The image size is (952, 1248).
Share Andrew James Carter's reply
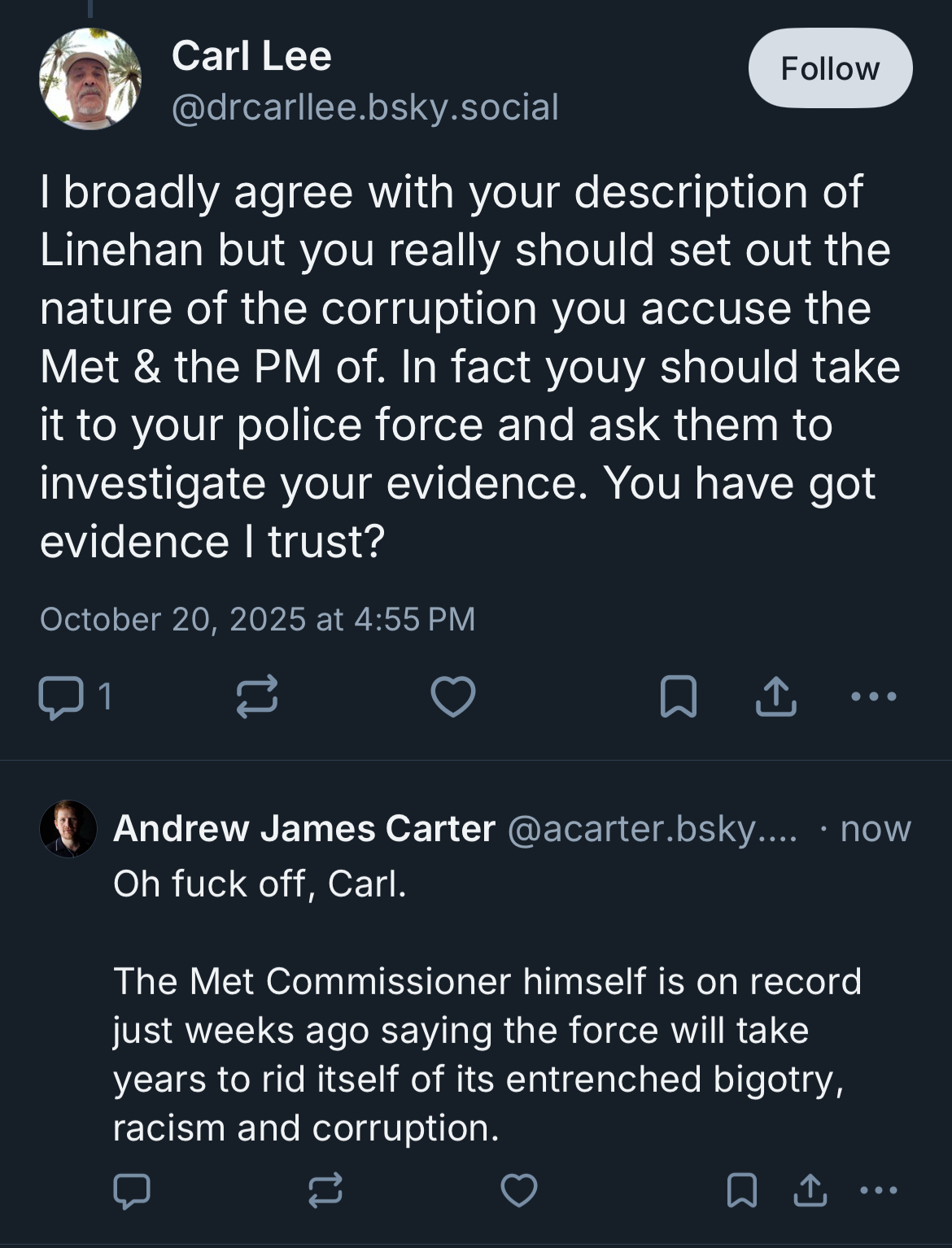(x=810, y=1192)
